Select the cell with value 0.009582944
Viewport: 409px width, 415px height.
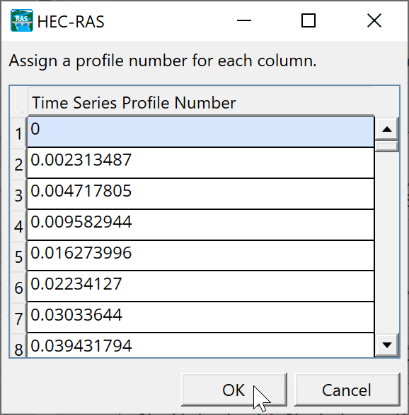[x=201, y=225]
